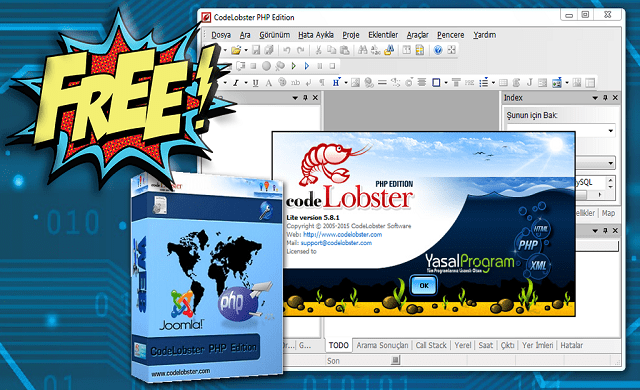Image resolution: width=640 pixels, height=390 pixels.
Task: Click the replace text icon
Action: [376, 50]
